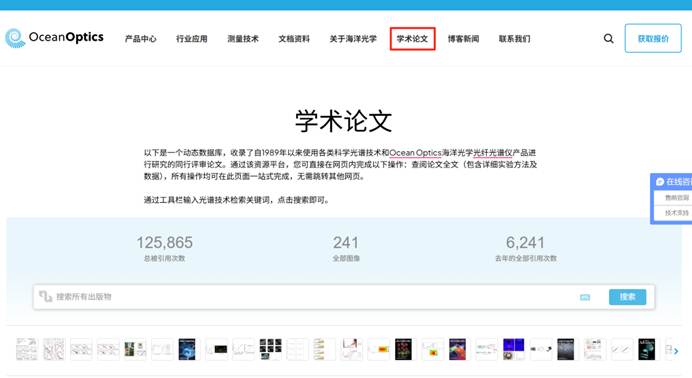
Task: Click the 125,865 总被引用次数 statistic
Action: coord(165,248)
